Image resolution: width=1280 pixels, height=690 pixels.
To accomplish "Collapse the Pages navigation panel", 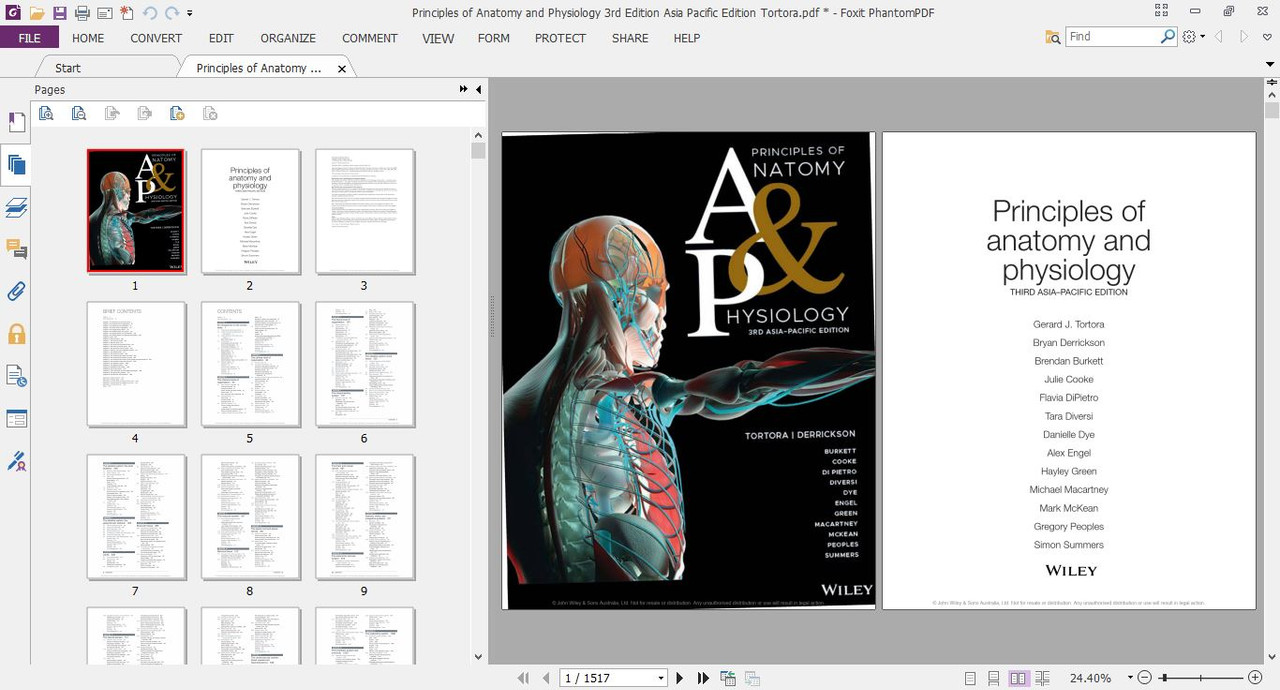I will pyautogui.click(x=478, y=89).
